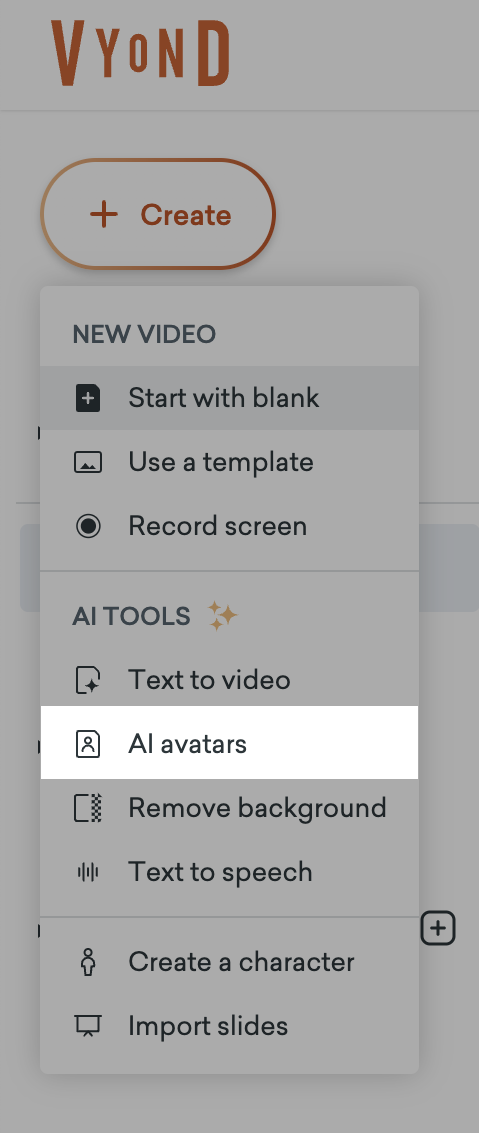
Task: Click the Use a template image icon
Action: pos(88,462)
